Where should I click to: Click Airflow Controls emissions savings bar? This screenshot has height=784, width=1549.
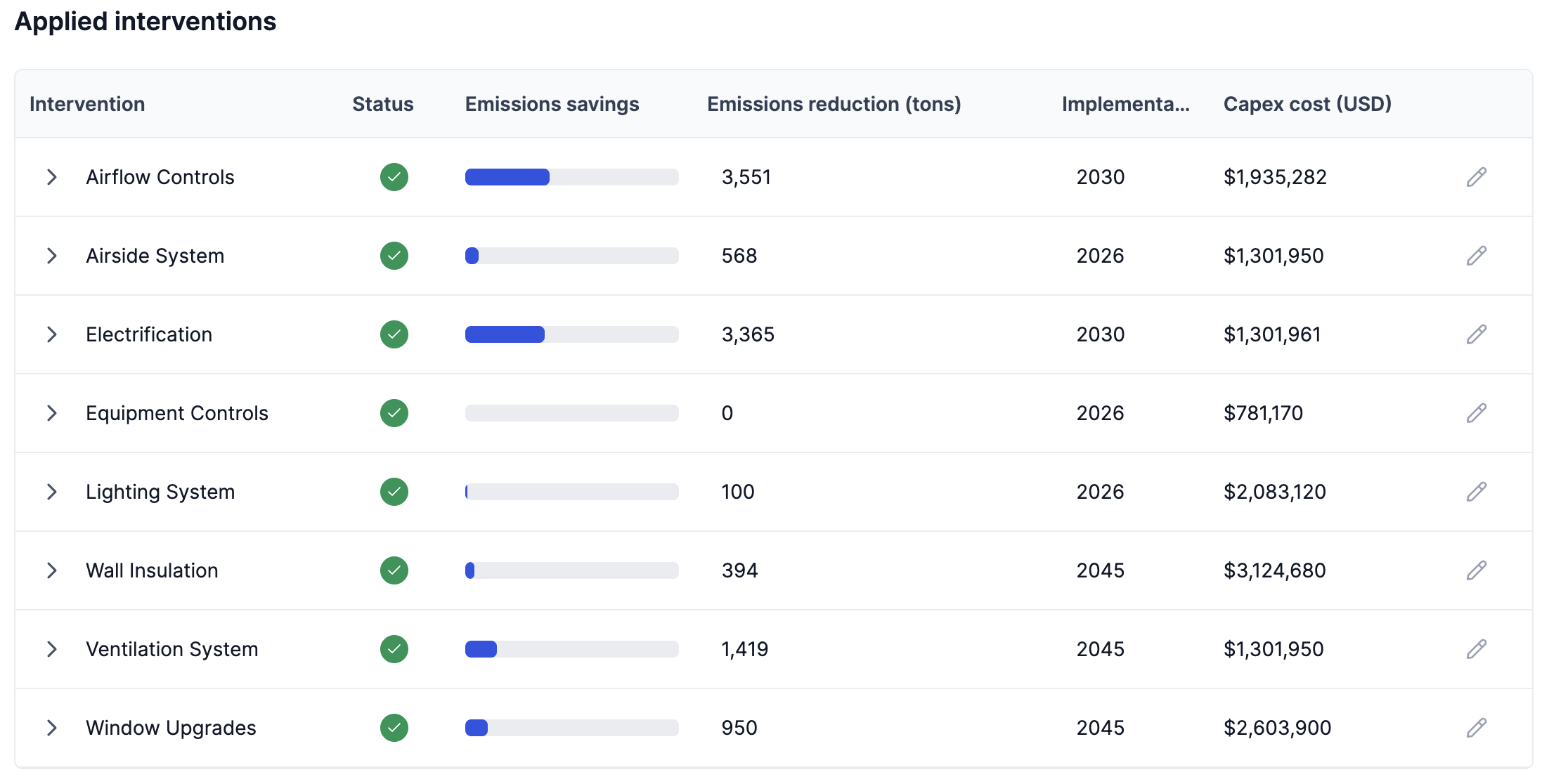coord(571,177)
